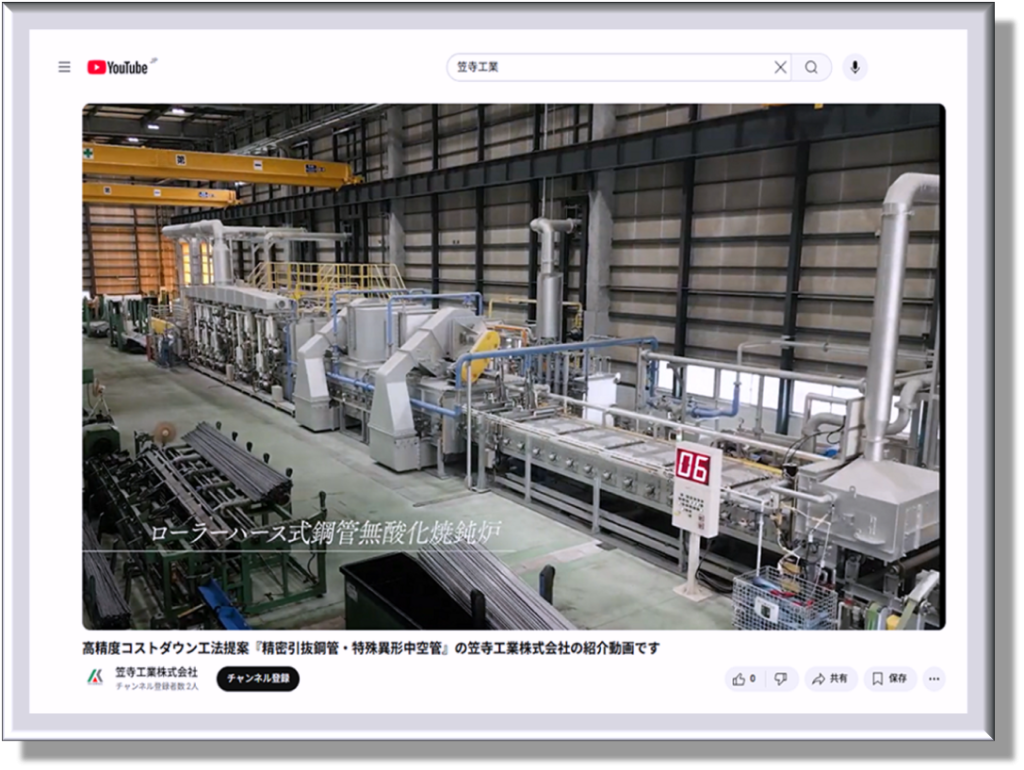Click the large gray furnace machine in video
The image size is (1024, 770).
click(x=400, y=370)
